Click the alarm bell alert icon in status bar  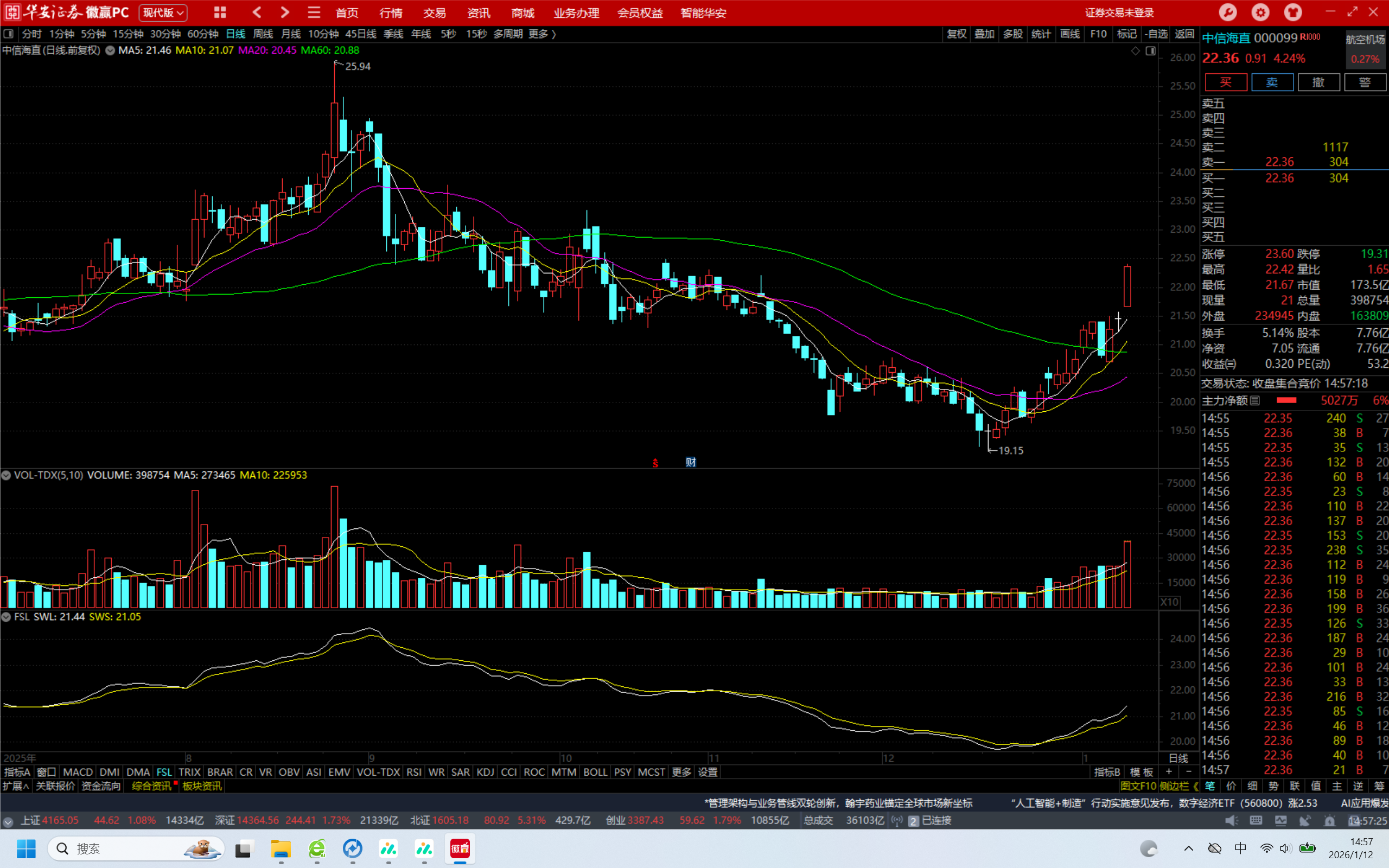1329,820
